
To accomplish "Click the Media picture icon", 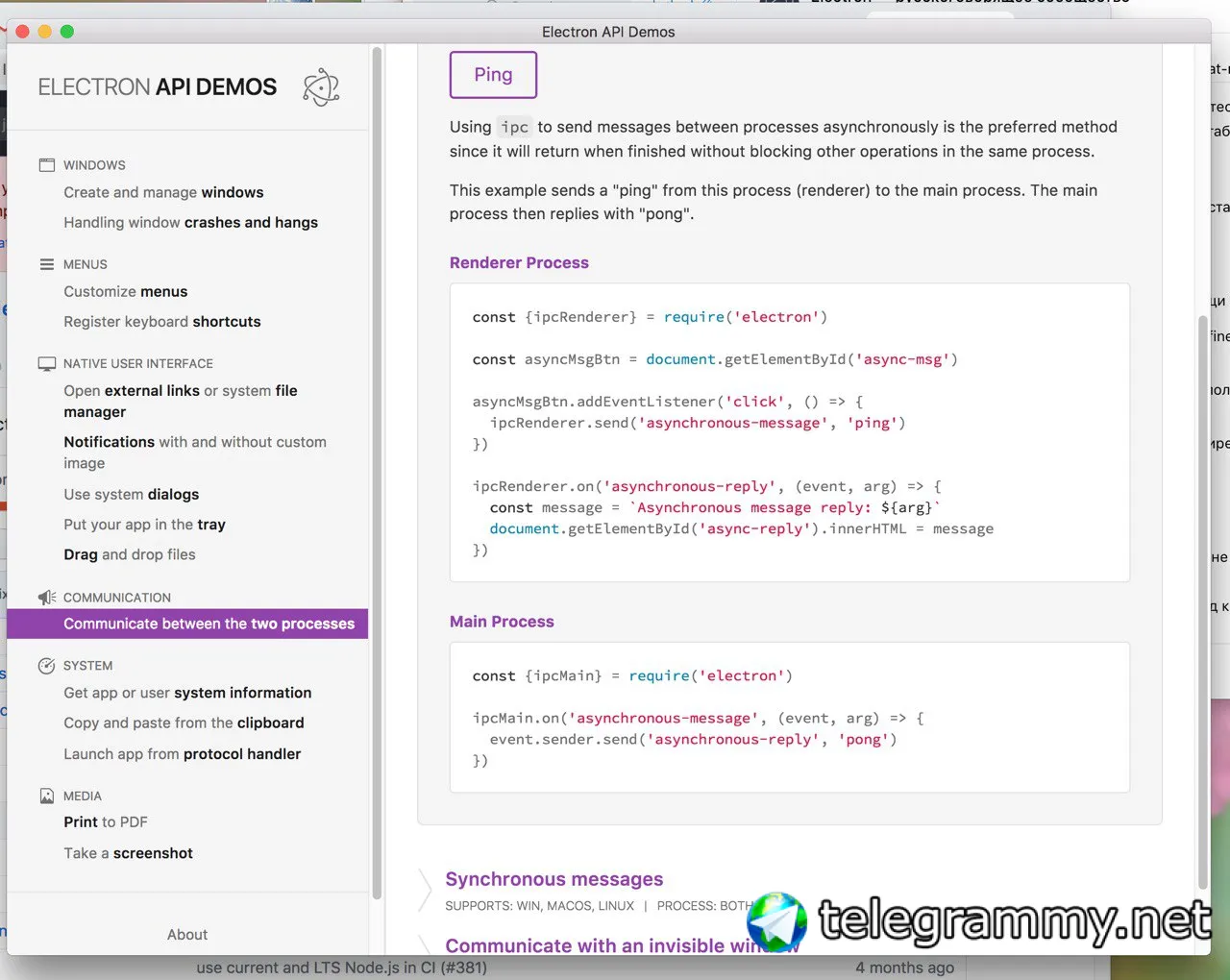I will pyautogui.click(x=46, y=796).
